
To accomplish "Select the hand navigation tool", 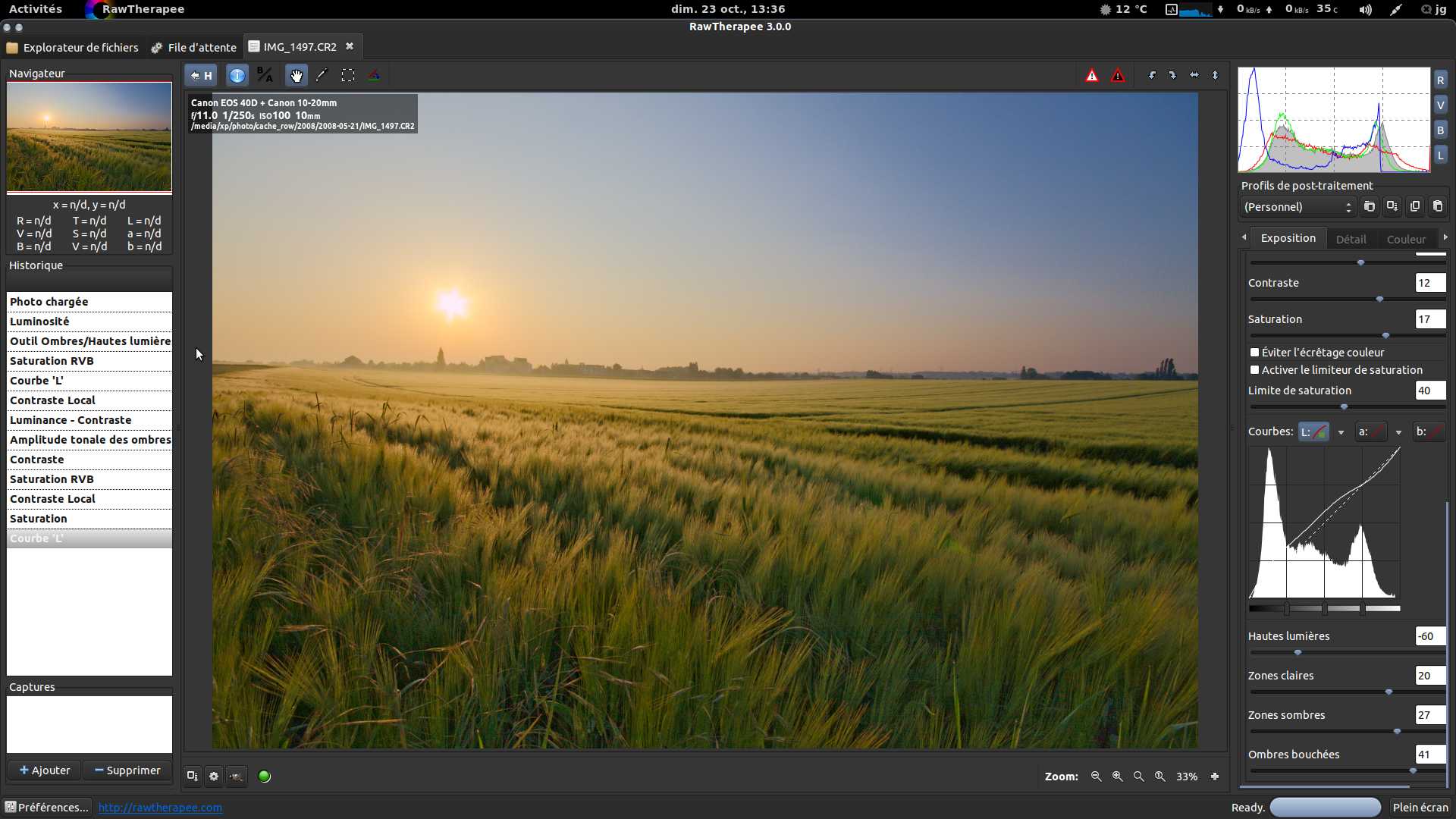I will (296, 75).
